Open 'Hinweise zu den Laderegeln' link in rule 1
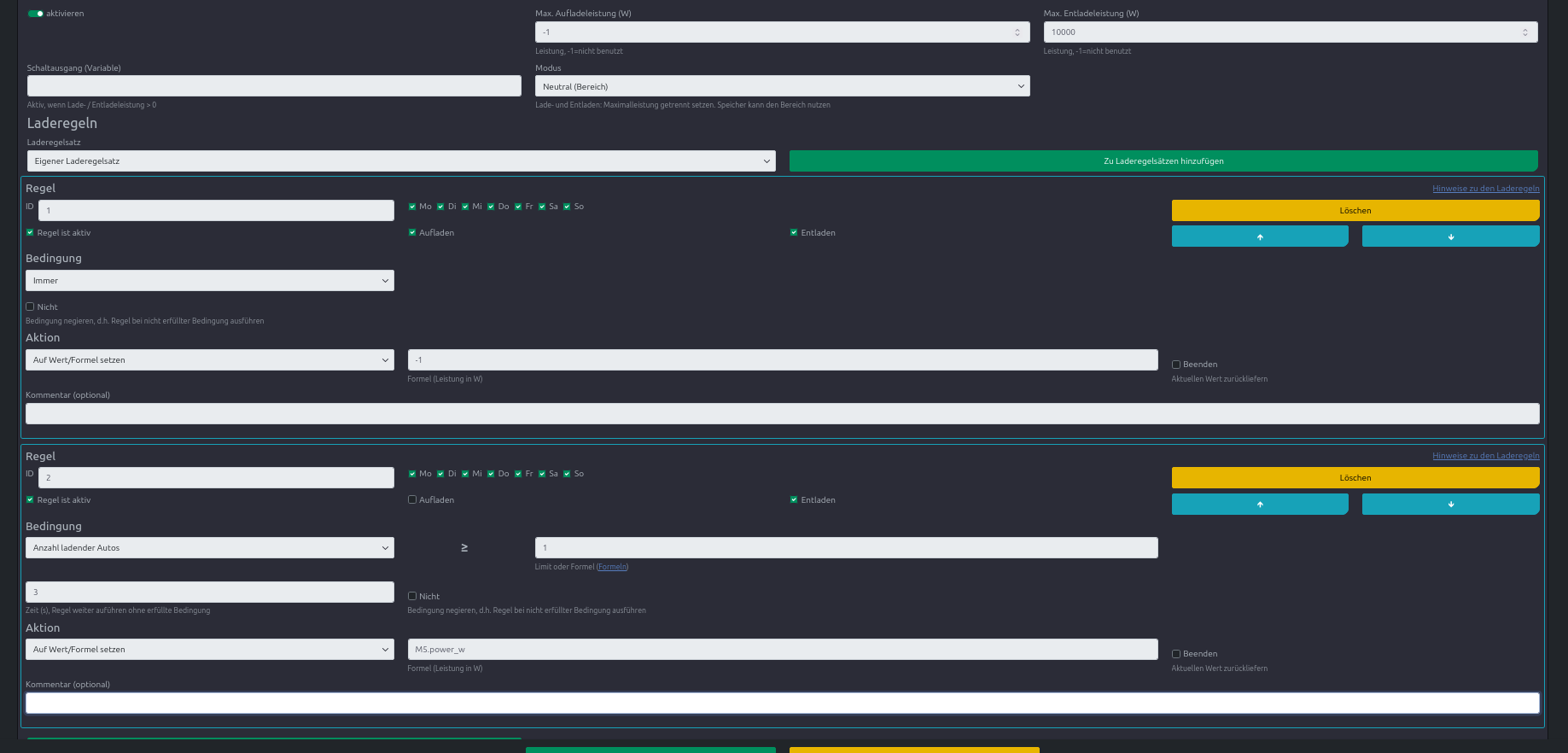Viewport: 1568px width, 753px height. pos(1485,189)
